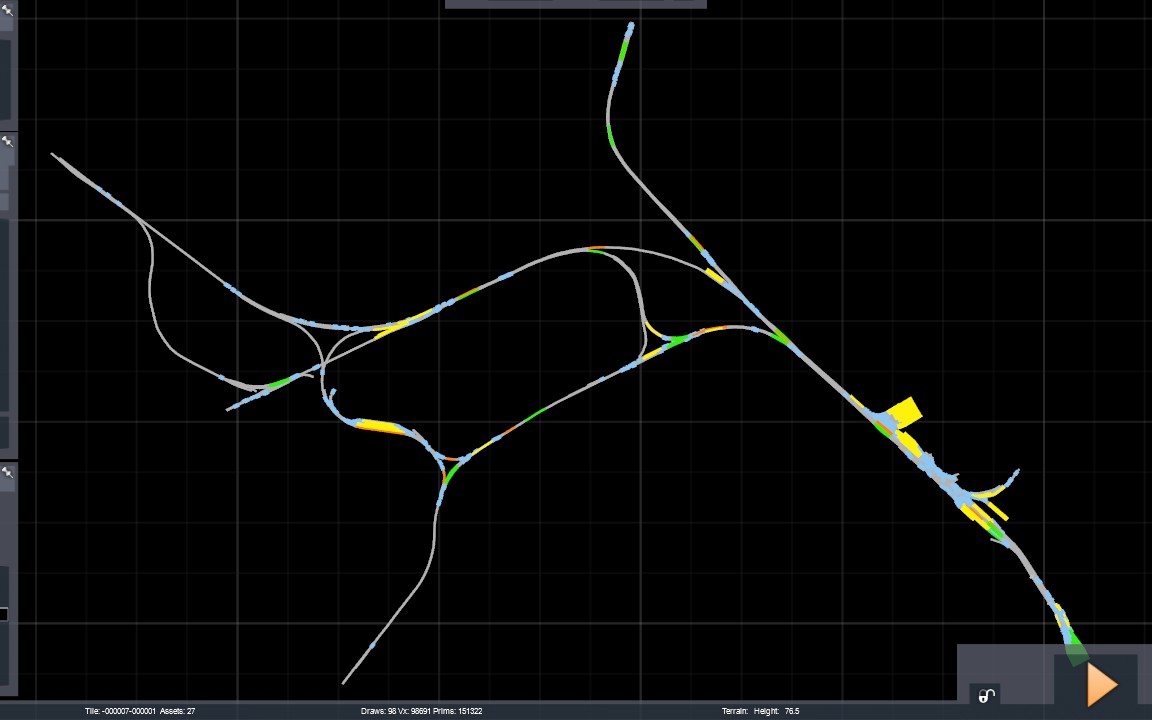Click the small black field on left panel
Screen dimensions: 1152x720
tap(4, 614)
